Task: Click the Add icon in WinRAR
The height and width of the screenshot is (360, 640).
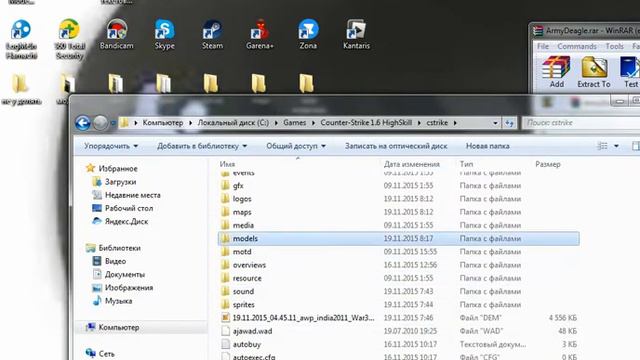Action: coord(556,72)
